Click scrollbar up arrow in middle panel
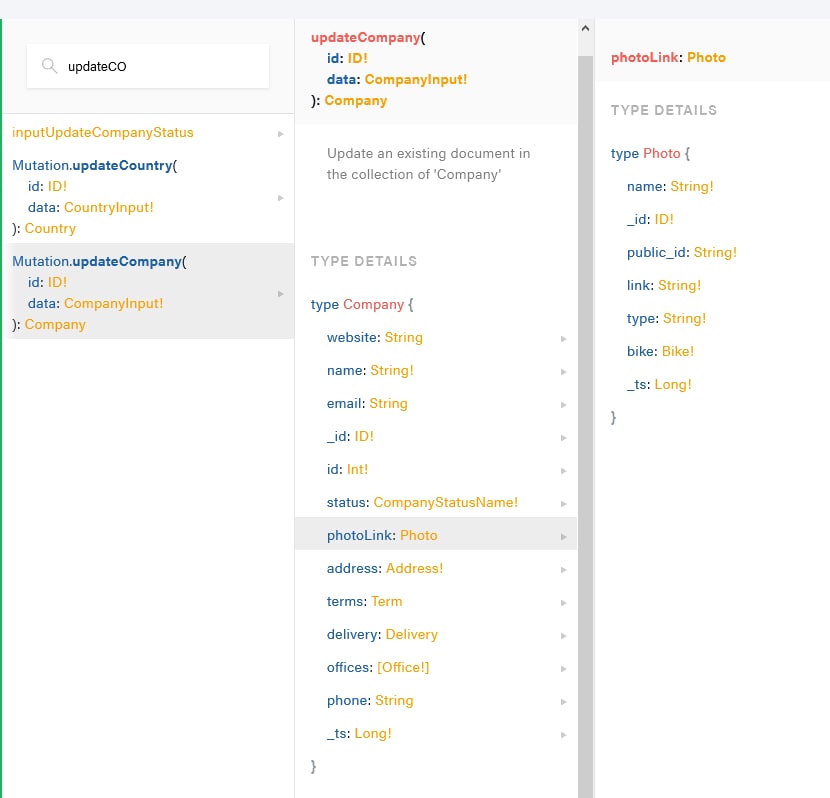Screen dimensions: 830x798 click(x=585, y=28)
